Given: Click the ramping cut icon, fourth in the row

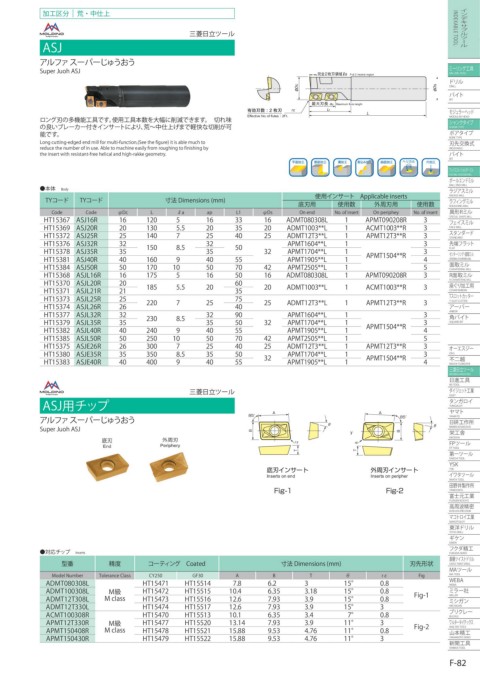Looking at the screenshot, I should [364, 167].
